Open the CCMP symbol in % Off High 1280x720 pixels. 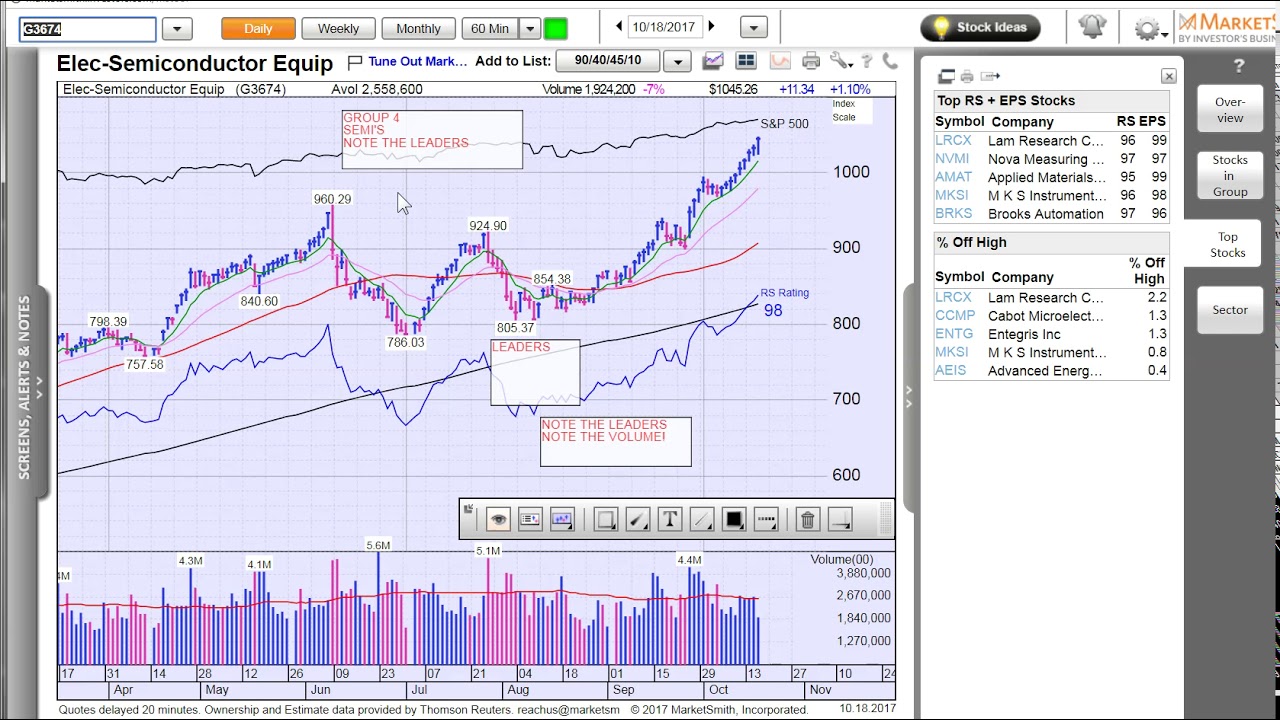pos(955,316)
